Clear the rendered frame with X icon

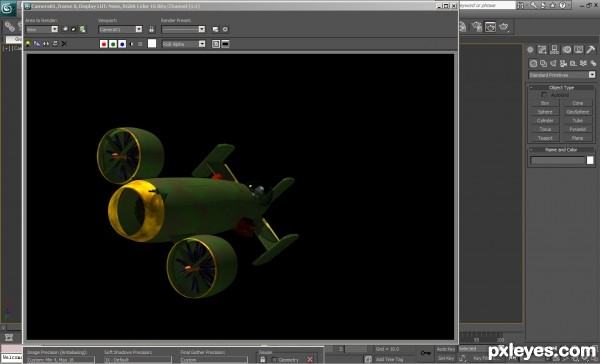pos(64,44)
